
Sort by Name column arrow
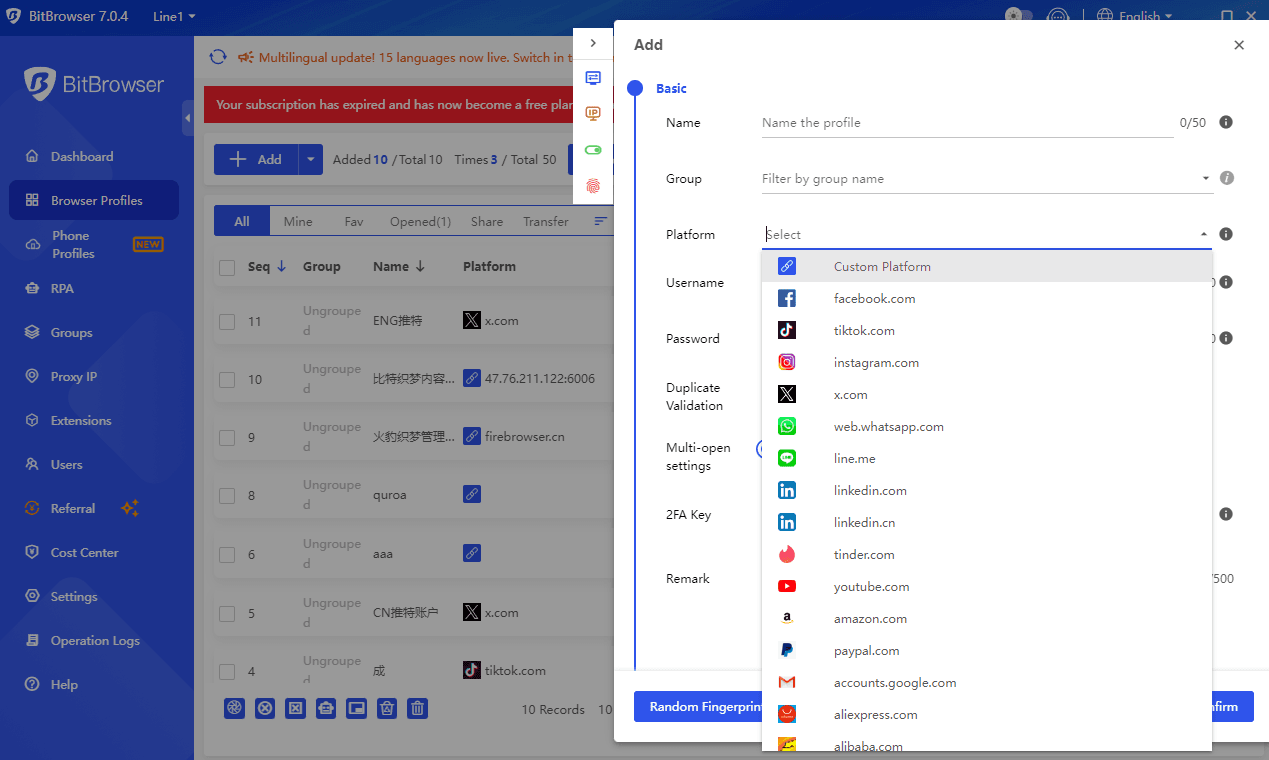420,266
